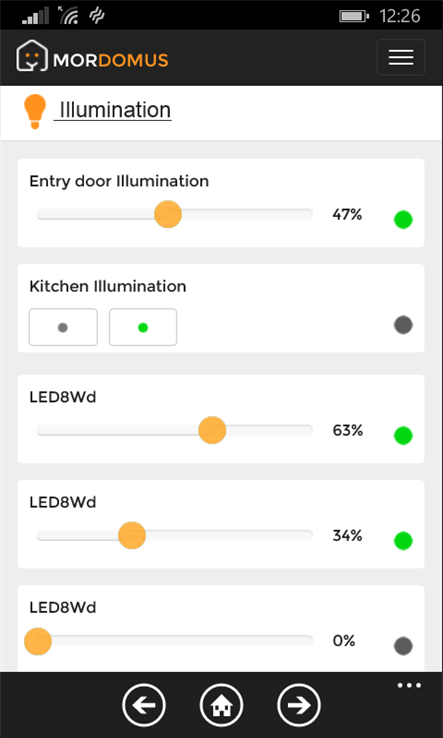Toggle the Kitchen Illumination gray status dot

click(403, 325)
